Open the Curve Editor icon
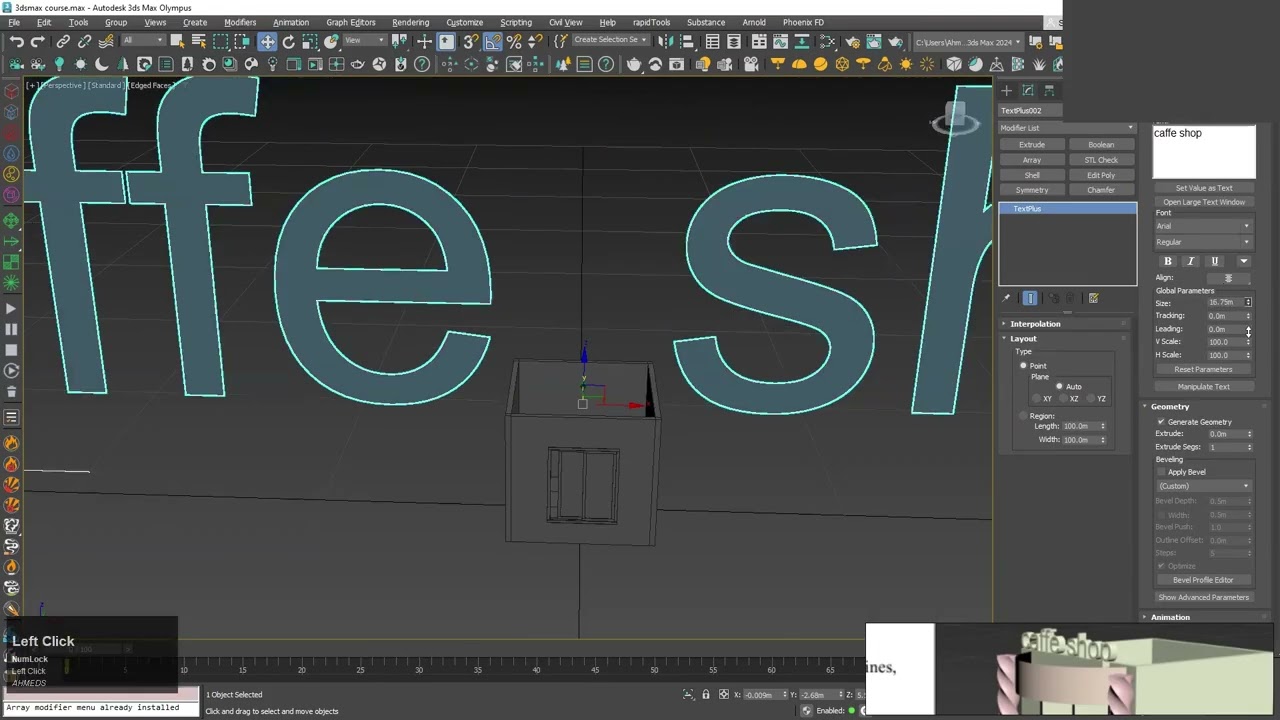Screen dimensions: 1280x720 781,41
